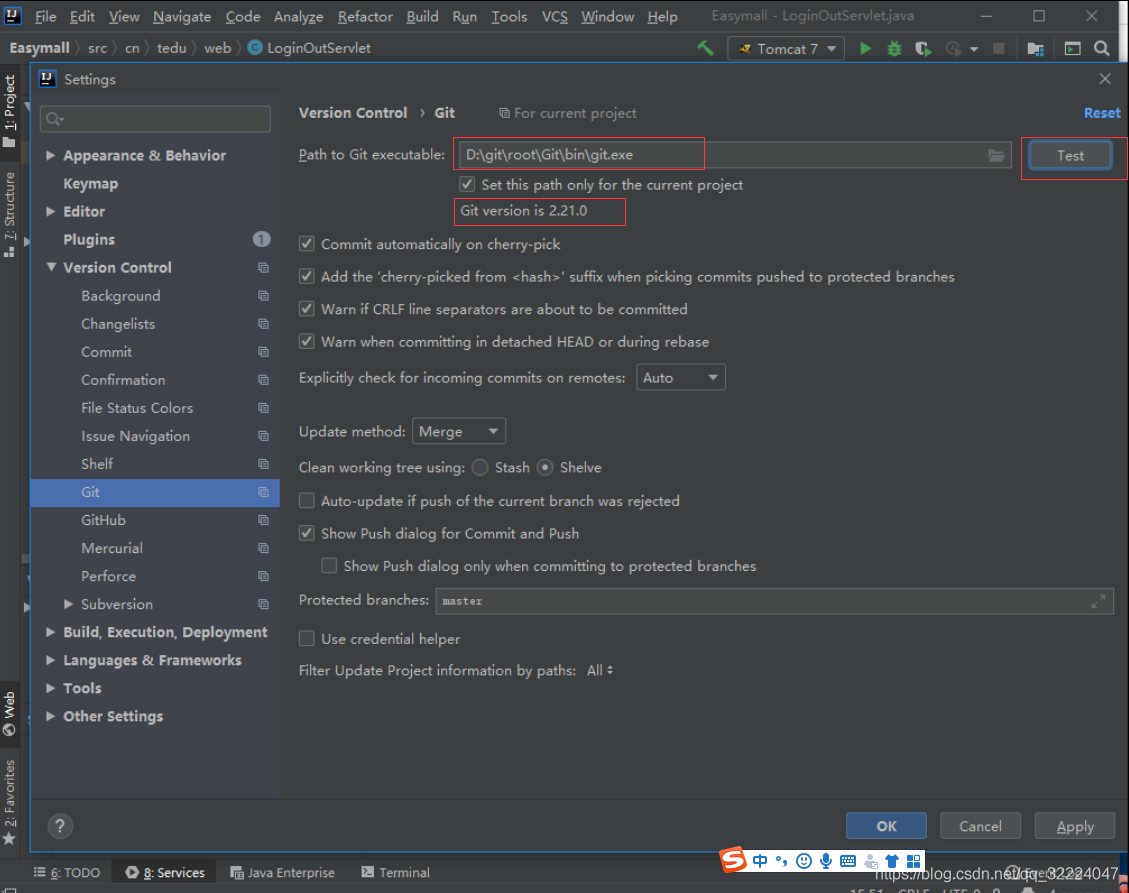
Task: Click the OK button
Action: coord(886,826)
